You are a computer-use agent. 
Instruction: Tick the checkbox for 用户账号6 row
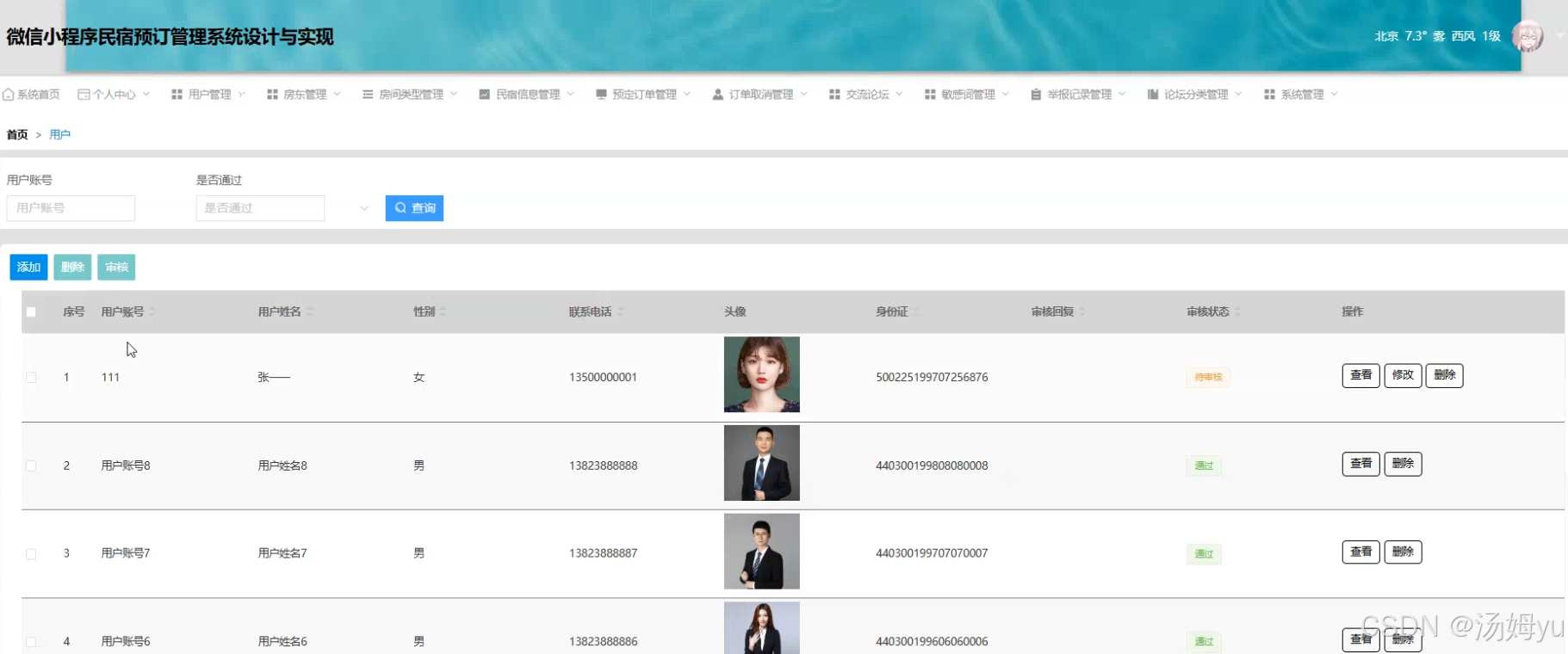click(31, 642)
